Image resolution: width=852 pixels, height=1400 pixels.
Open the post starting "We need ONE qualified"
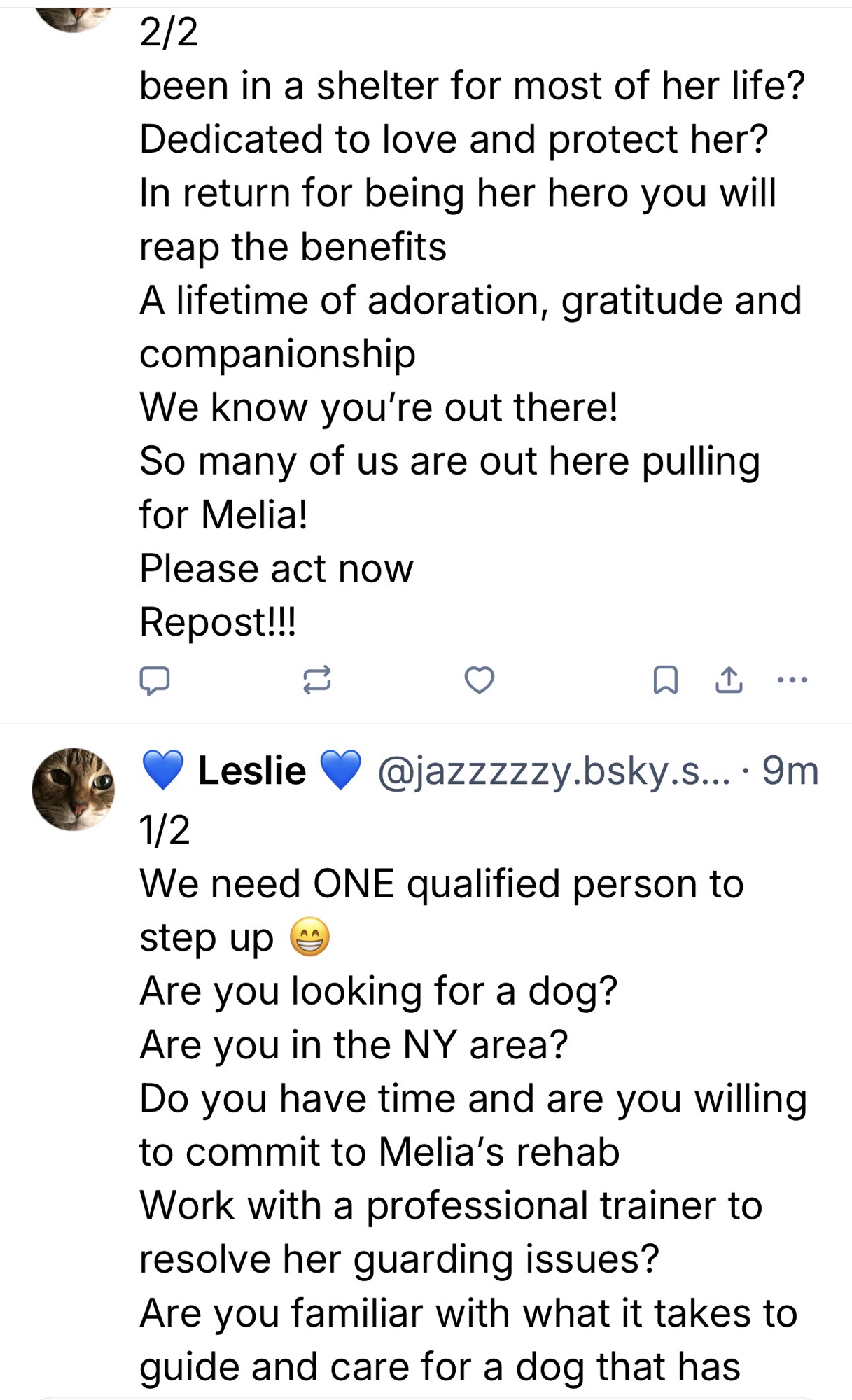(441, 883)
